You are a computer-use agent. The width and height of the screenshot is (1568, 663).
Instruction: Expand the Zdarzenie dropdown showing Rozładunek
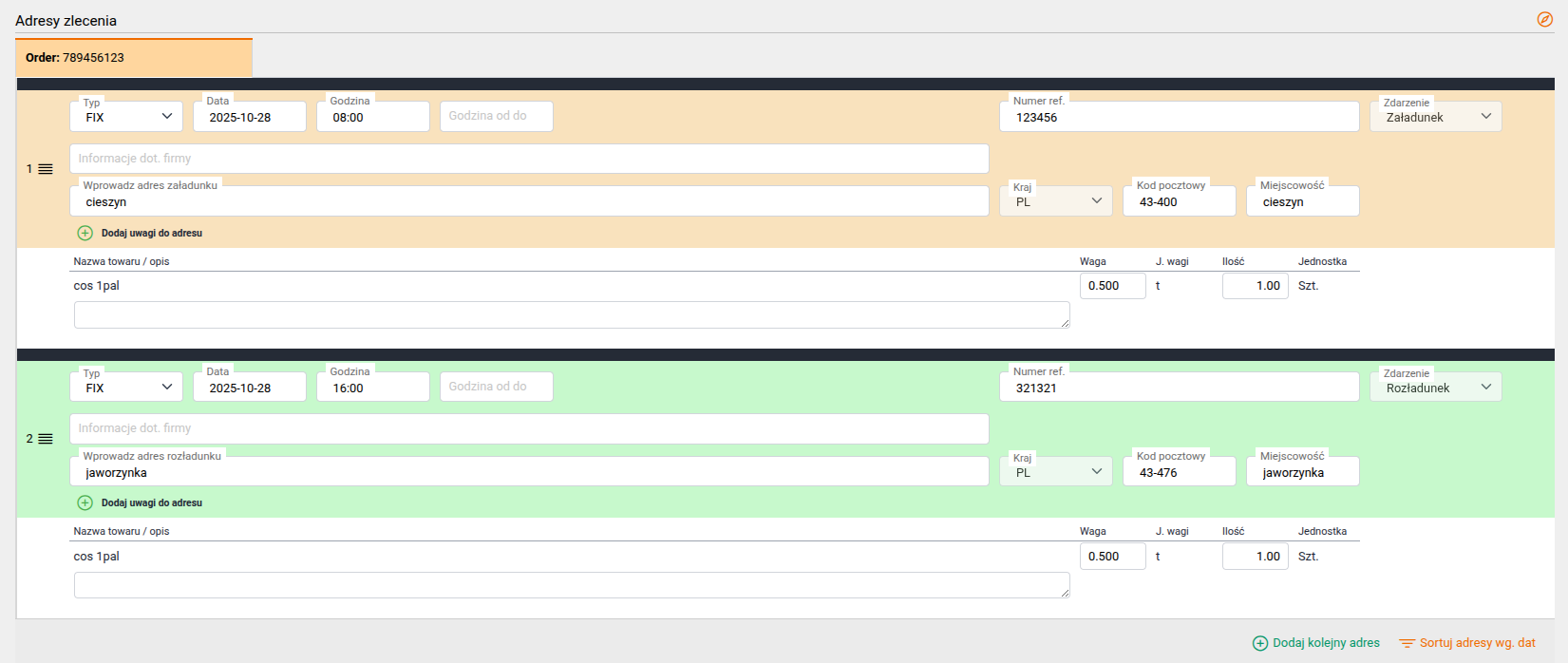tap(1435, 388)
